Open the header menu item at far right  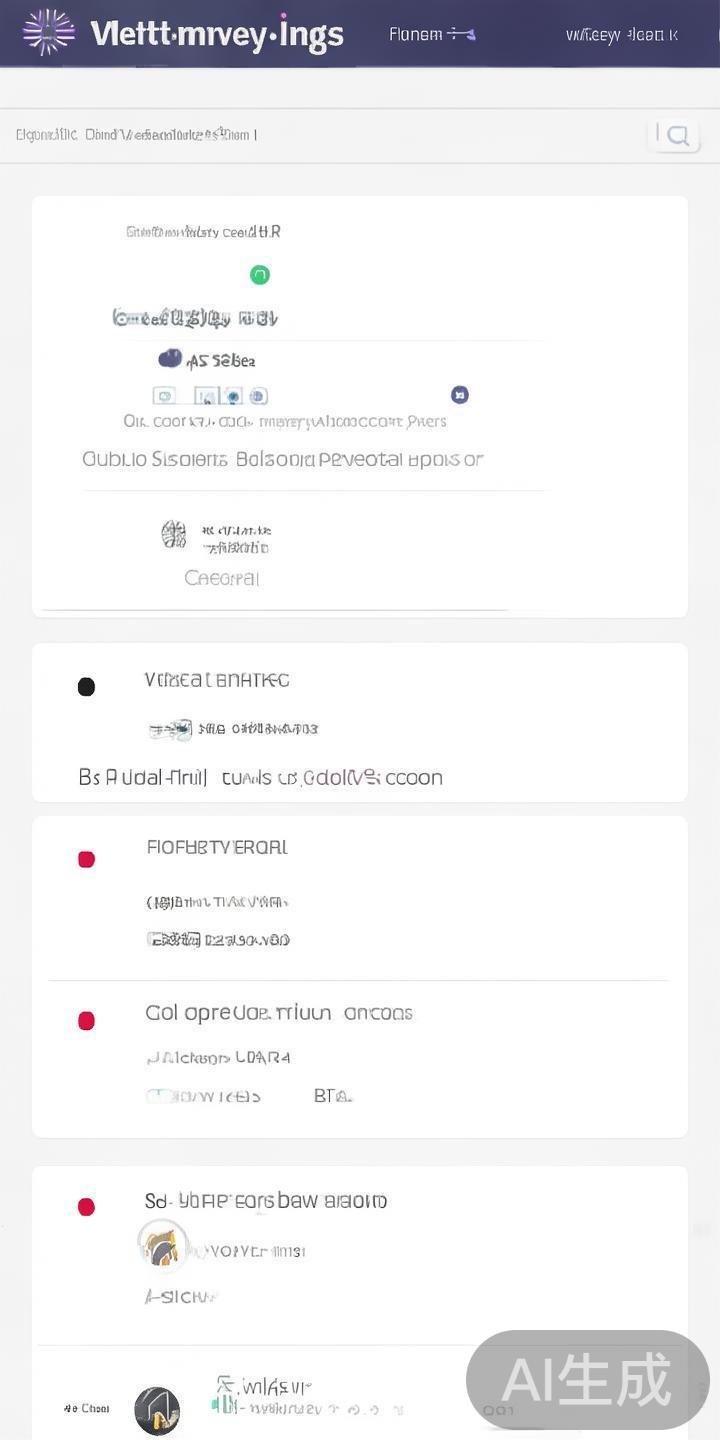click(x=621, y=35)
